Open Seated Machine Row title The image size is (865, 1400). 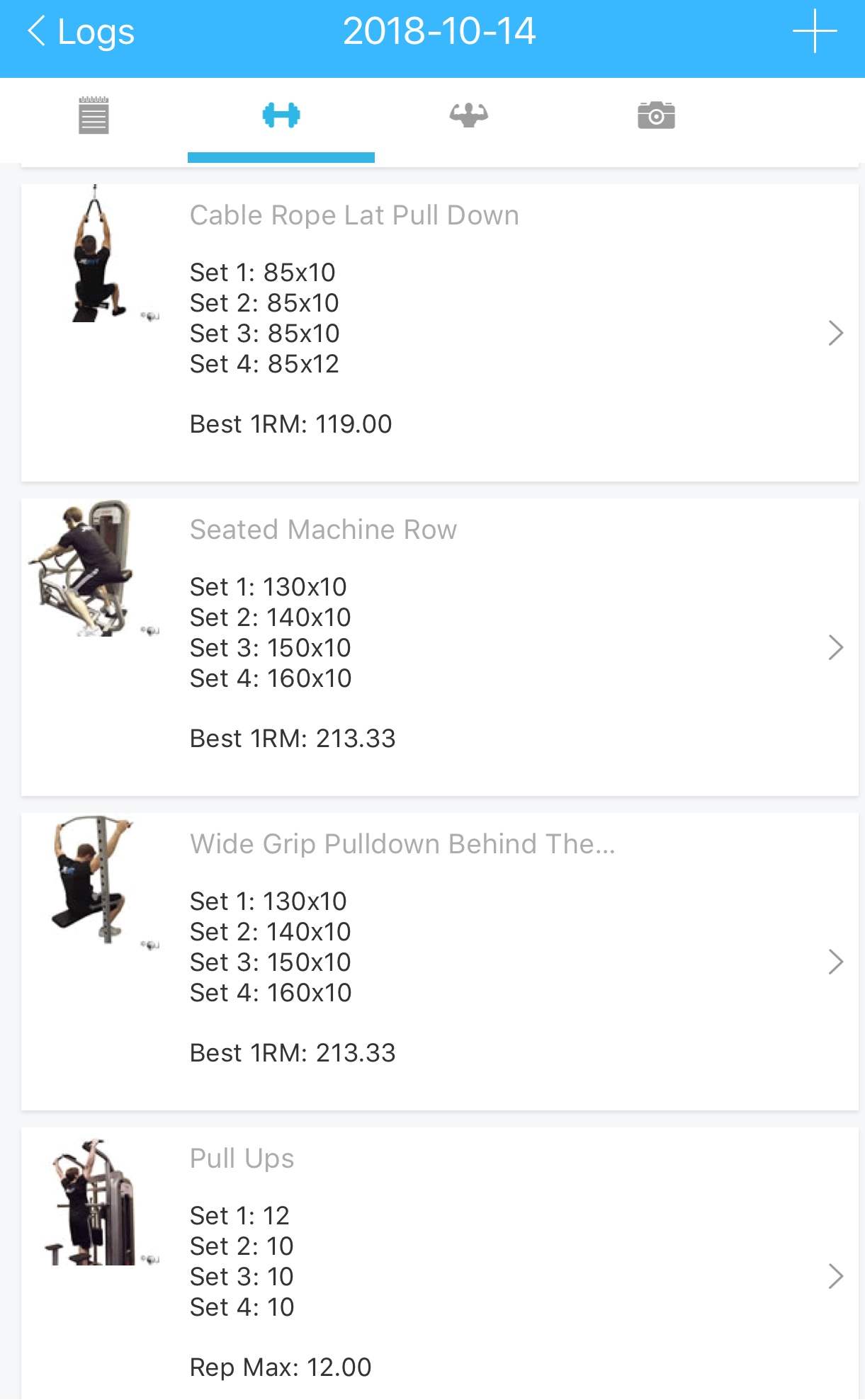click(x=323, y=530)
